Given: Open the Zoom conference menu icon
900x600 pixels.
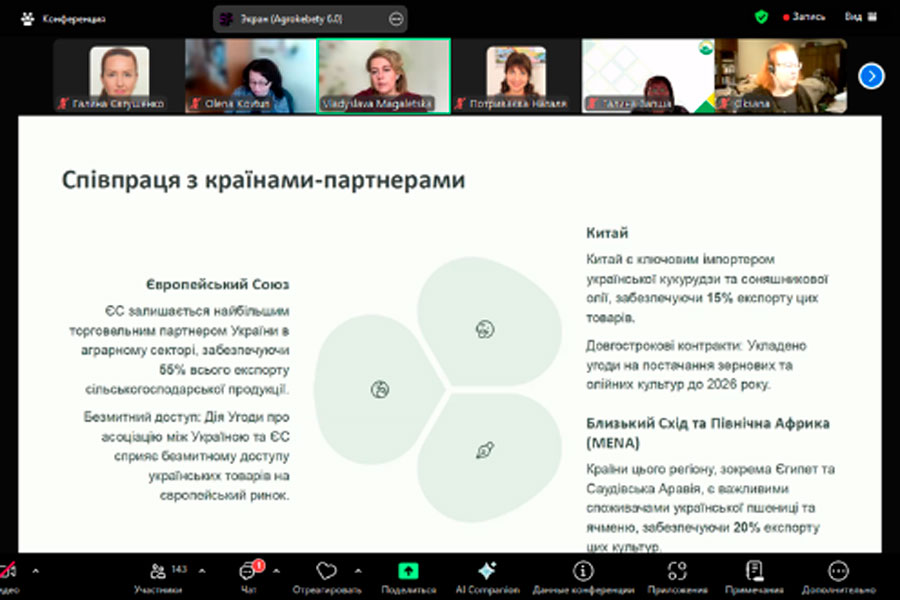Looking at the screenshot, I should click(27, 19).
